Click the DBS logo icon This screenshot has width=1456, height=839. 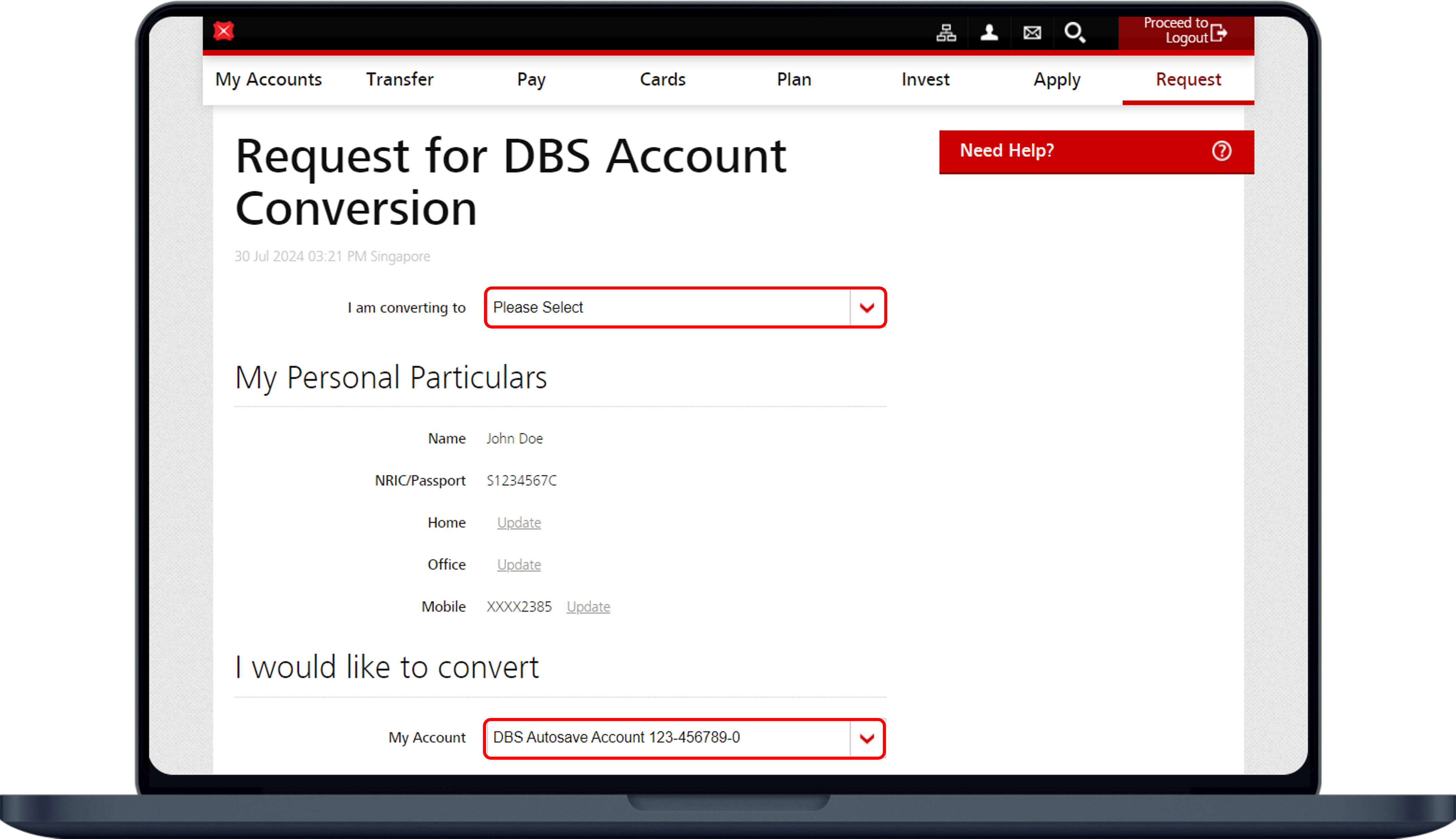point(223,31)
